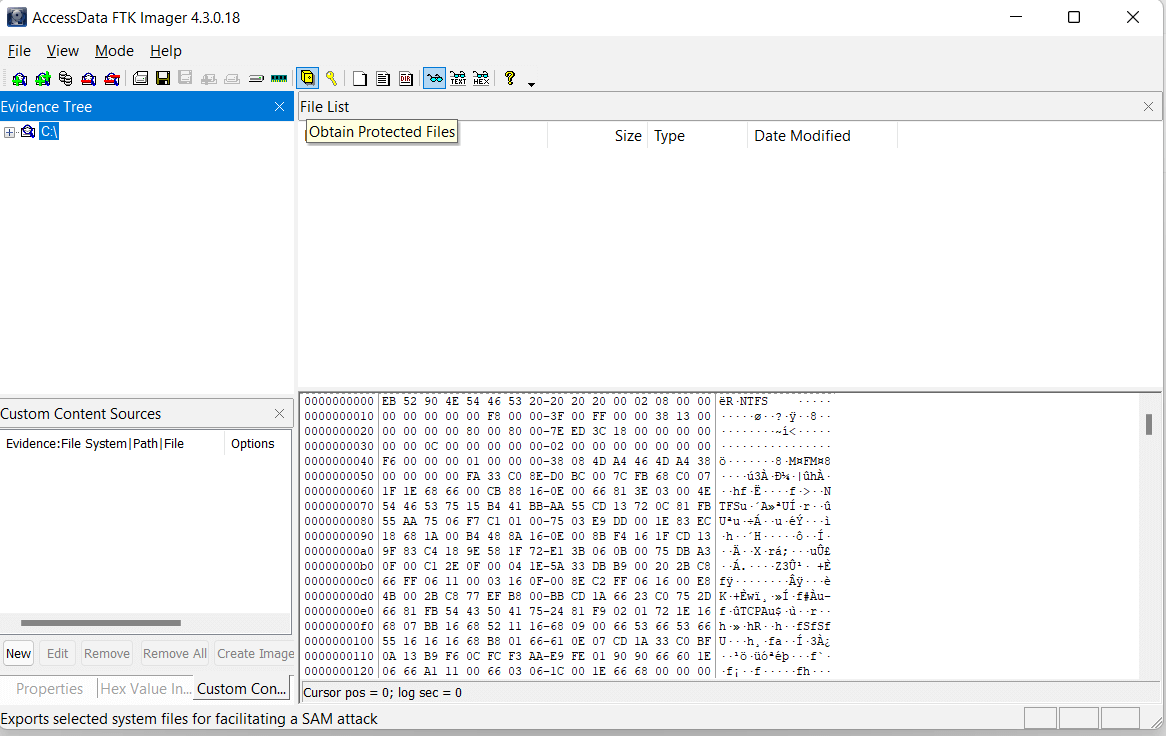The width and height of the screenshot is (1166, 736).
Task: Toggle automatic file view glasses icon
Action: (x=434, y=78)
